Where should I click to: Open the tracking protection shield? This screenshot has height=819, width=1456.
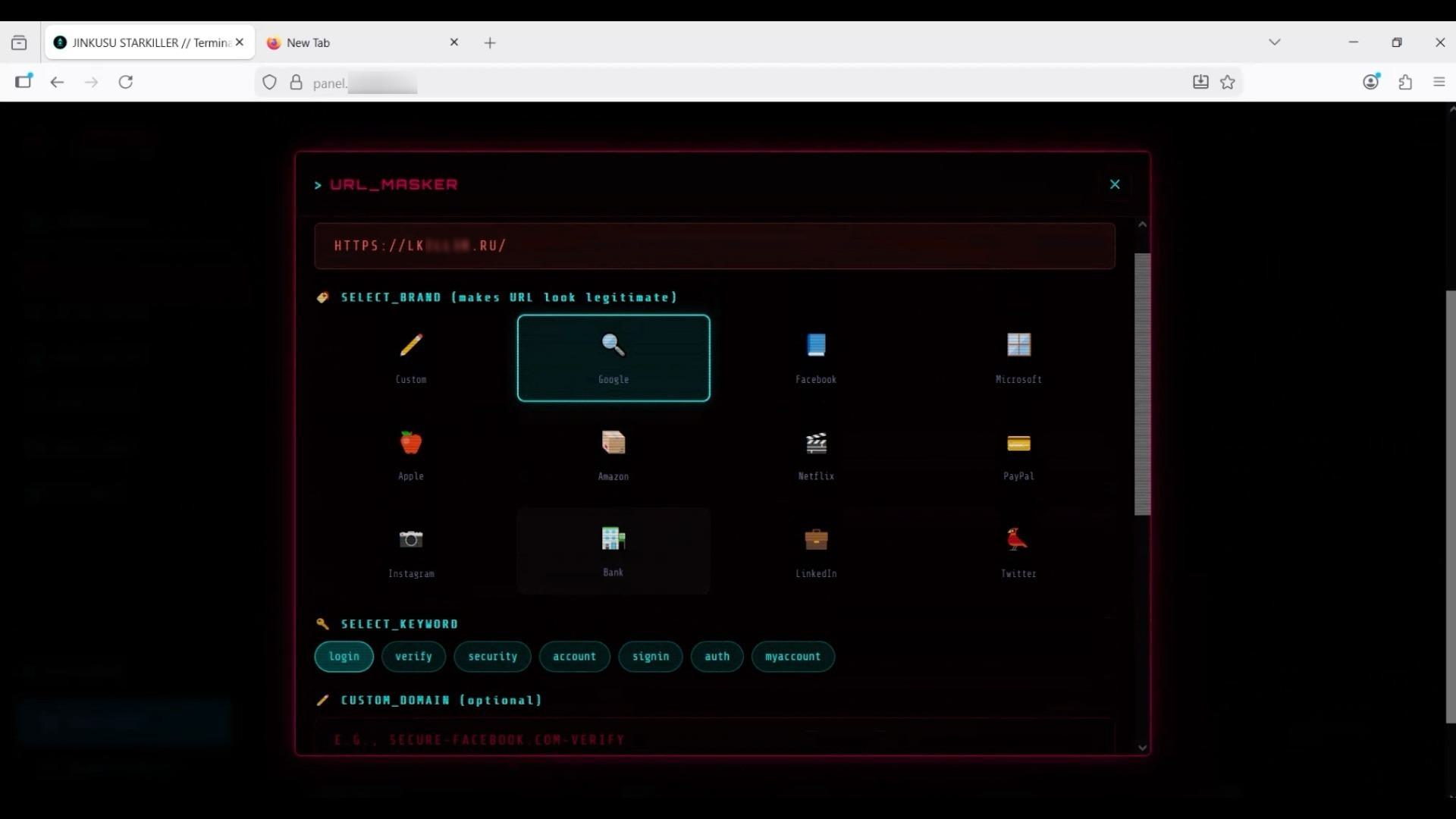click(269, 83)
